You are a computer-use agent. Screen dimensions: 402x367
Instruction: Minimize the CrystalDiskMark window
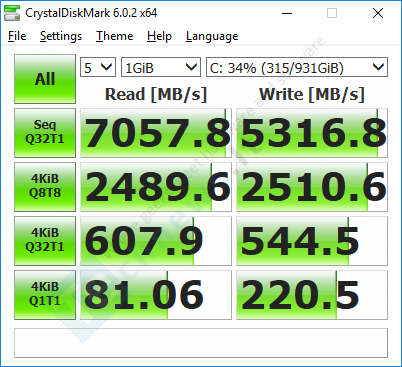click(287, 13)
